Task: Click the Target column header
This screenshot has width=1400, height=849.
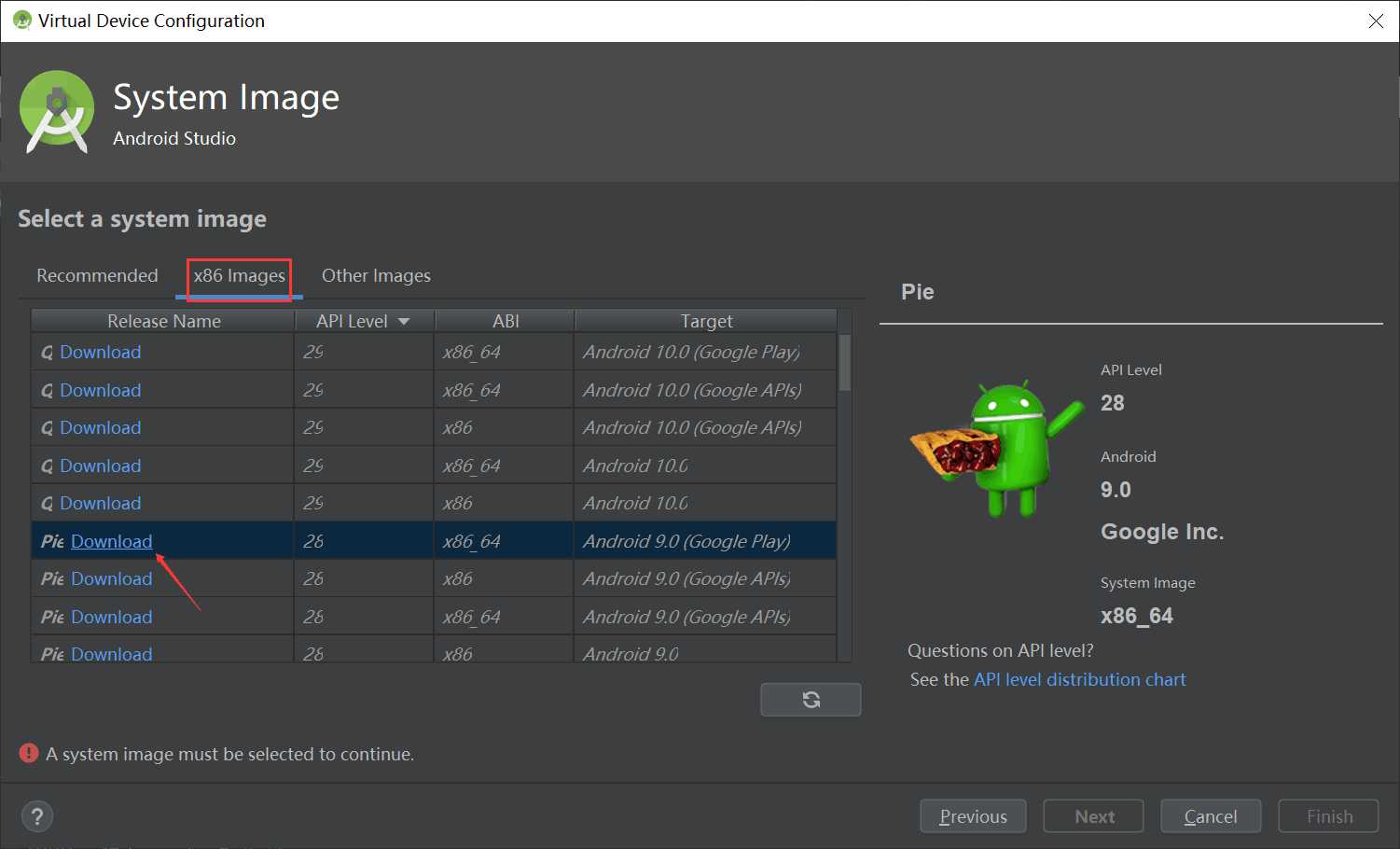Action: tap(706, 321)
